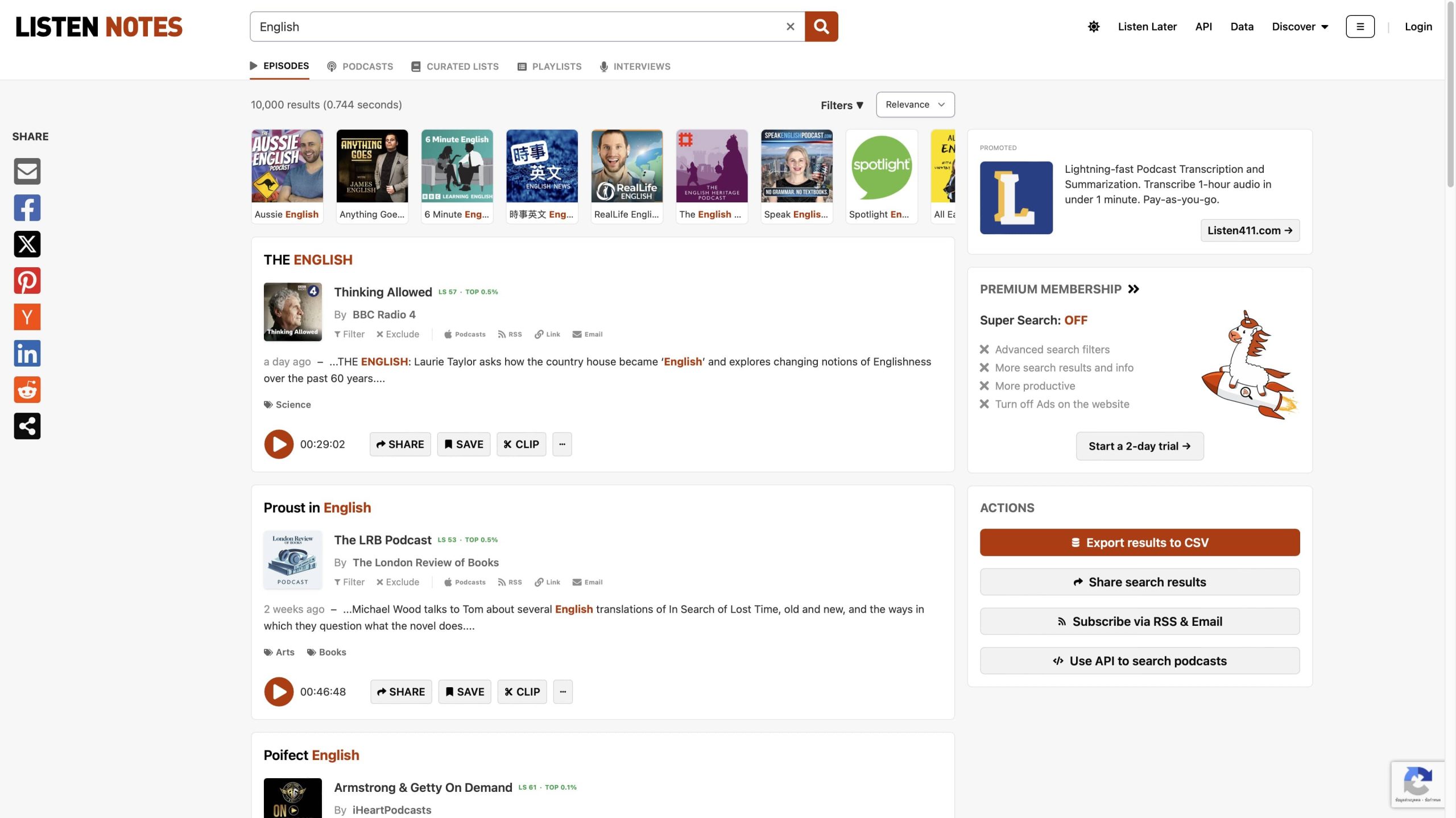Open the Relevance sort dropdown
Screen dimensions: 1456x818
pos(915,105)
